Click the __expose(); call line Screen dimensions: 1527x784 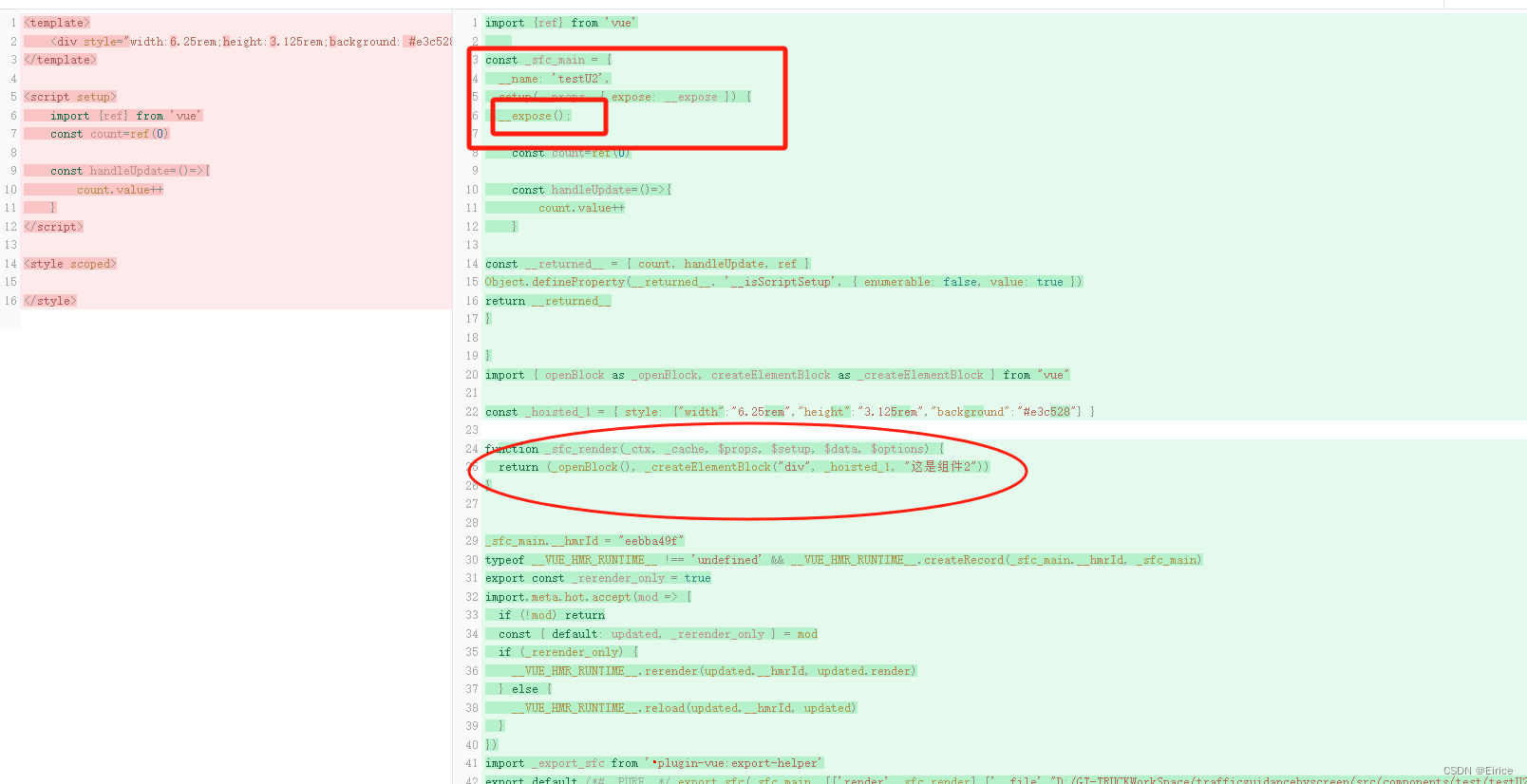click(535, 116)
